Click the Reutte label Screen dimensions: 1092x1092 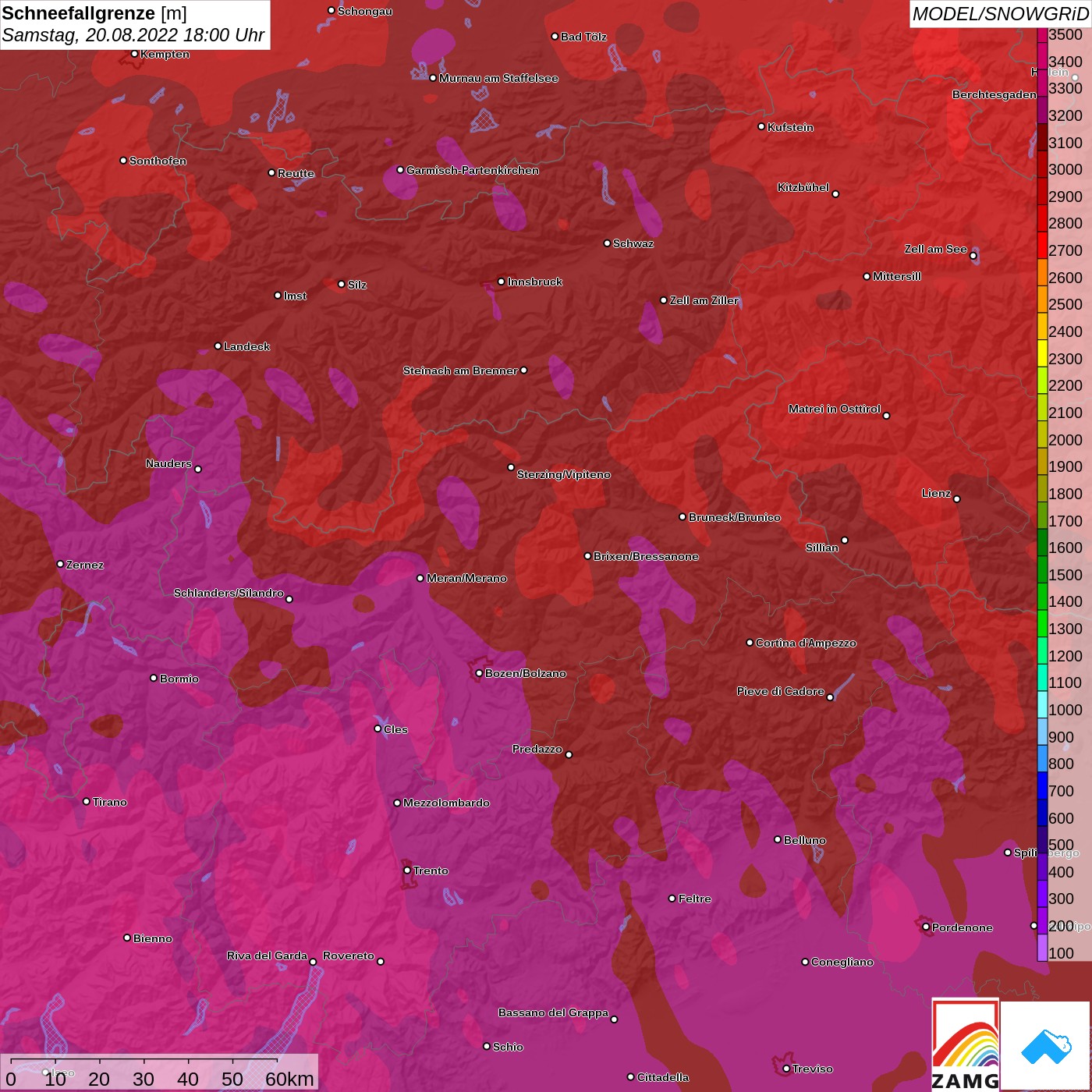pos(296,173)
